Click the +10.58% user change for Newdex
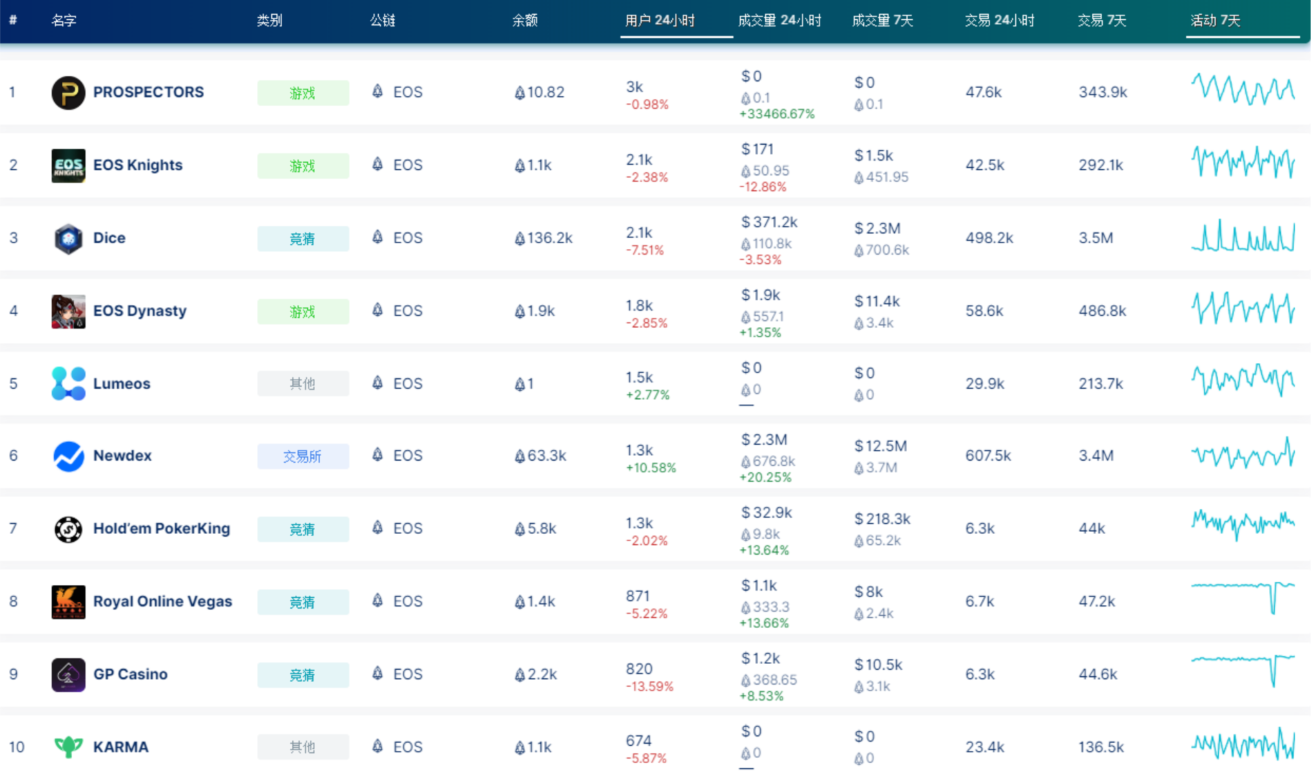This screenshot has height=777, width=1314. pyautogui.click(x=651, y=468)
